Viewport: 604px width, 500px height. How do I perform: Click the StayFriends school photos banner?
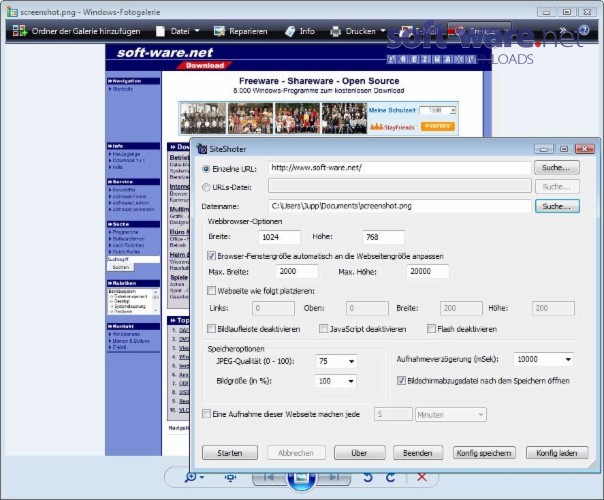pos(318,118)
